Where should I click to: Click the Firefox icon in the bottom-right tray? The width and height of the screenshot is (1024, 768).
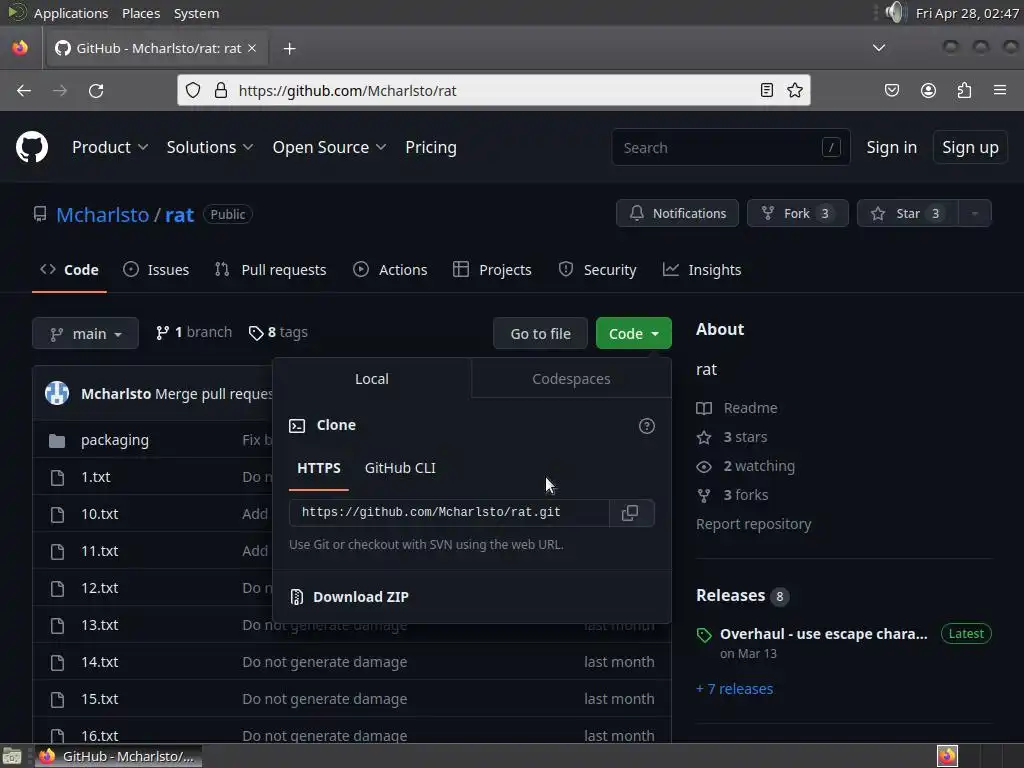coord(947,756)
